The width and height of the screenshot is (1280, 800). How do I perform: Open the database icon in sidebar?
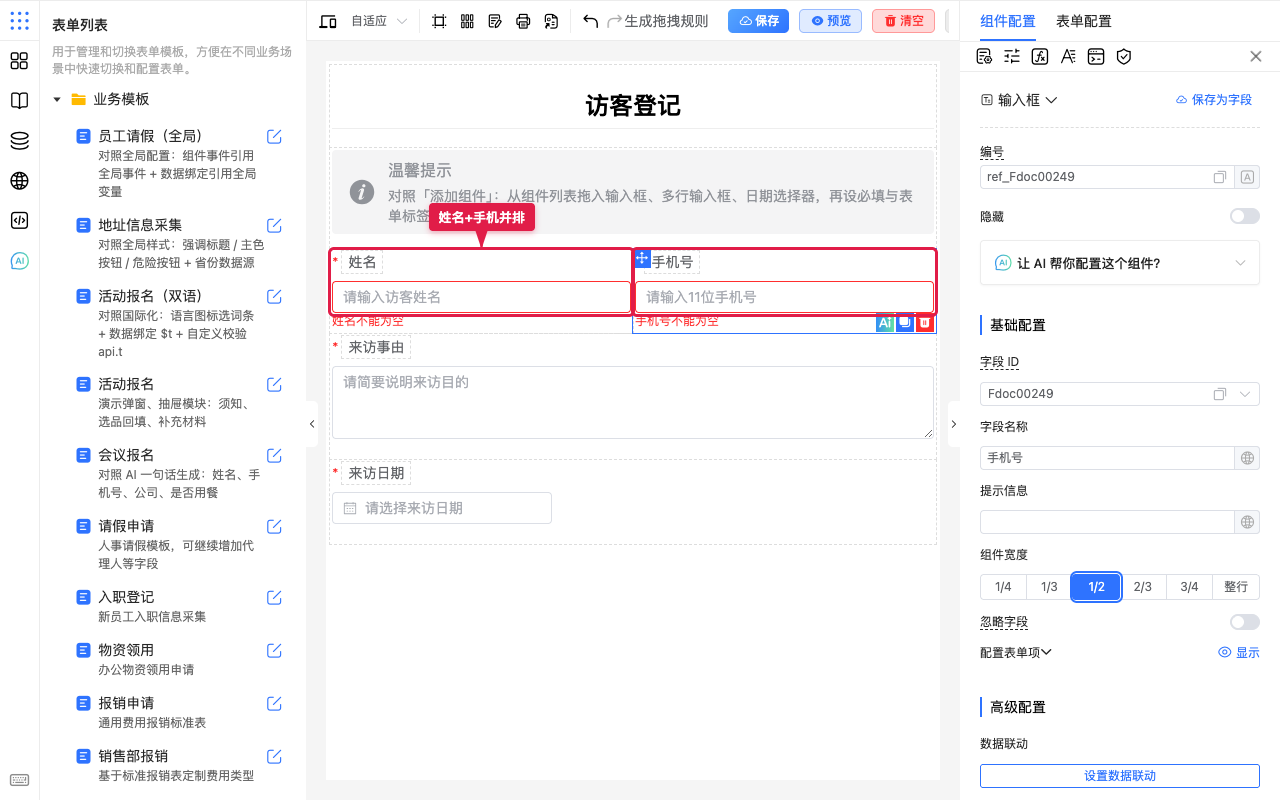19,141
